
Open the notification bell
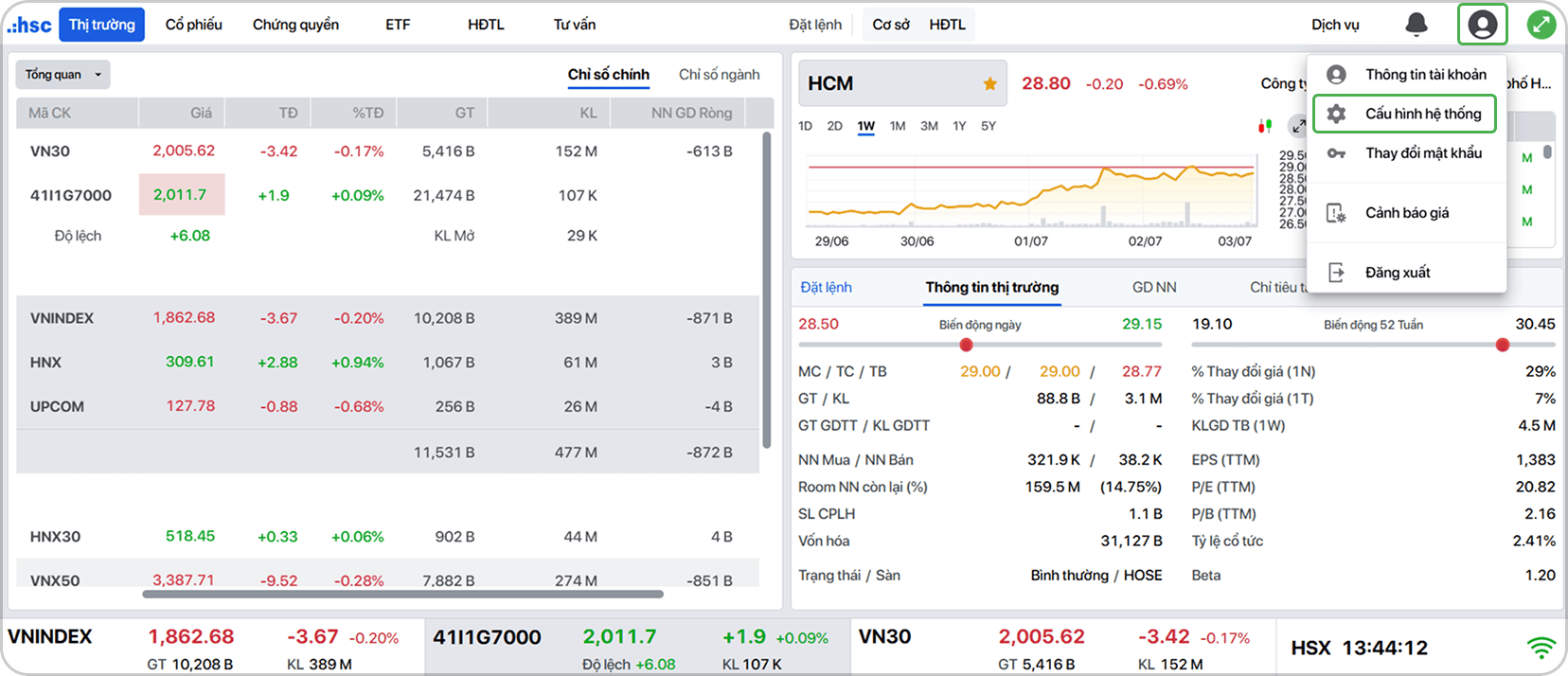[1416, 25]
